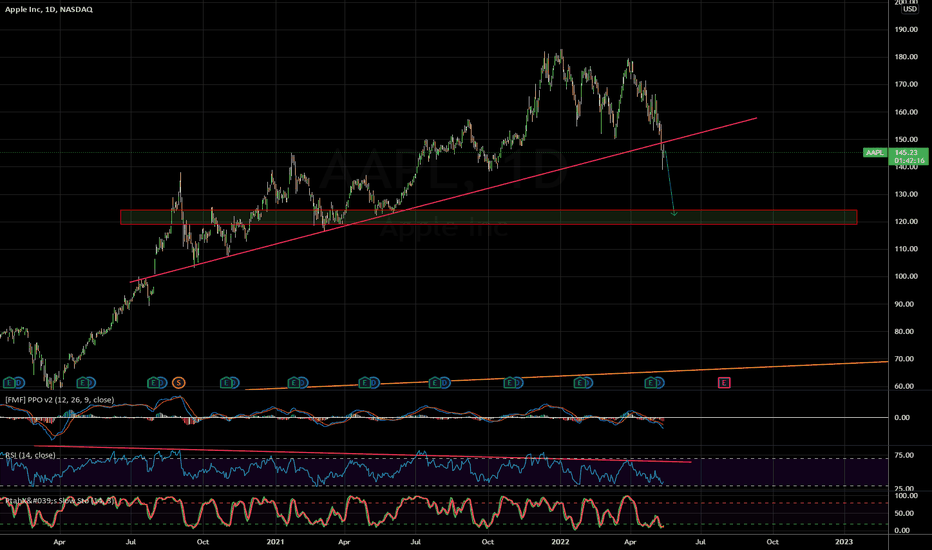Click the 120.00 price axis level
932x550 pixels.
906,222
